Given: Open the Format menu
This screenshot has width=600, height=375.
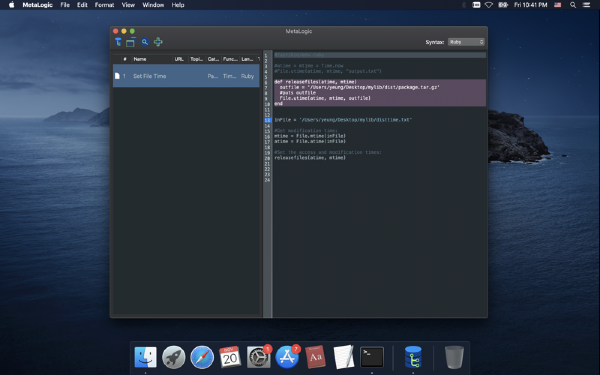Looking at the screenshot, I should [x=104, y=5].
